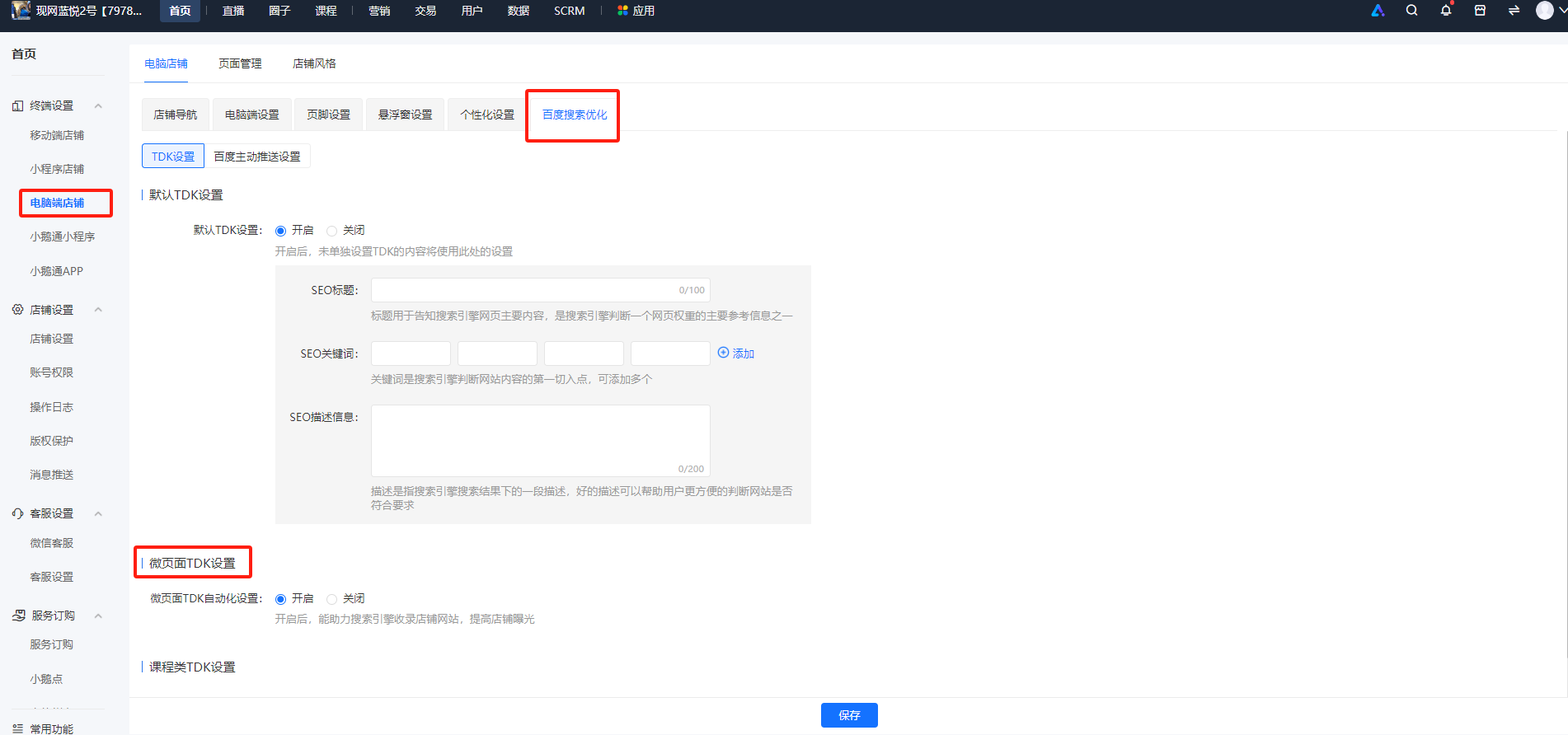Open the search magnifier icon in top bar
Screen dimensions: 1568x735
(1411, 11)
